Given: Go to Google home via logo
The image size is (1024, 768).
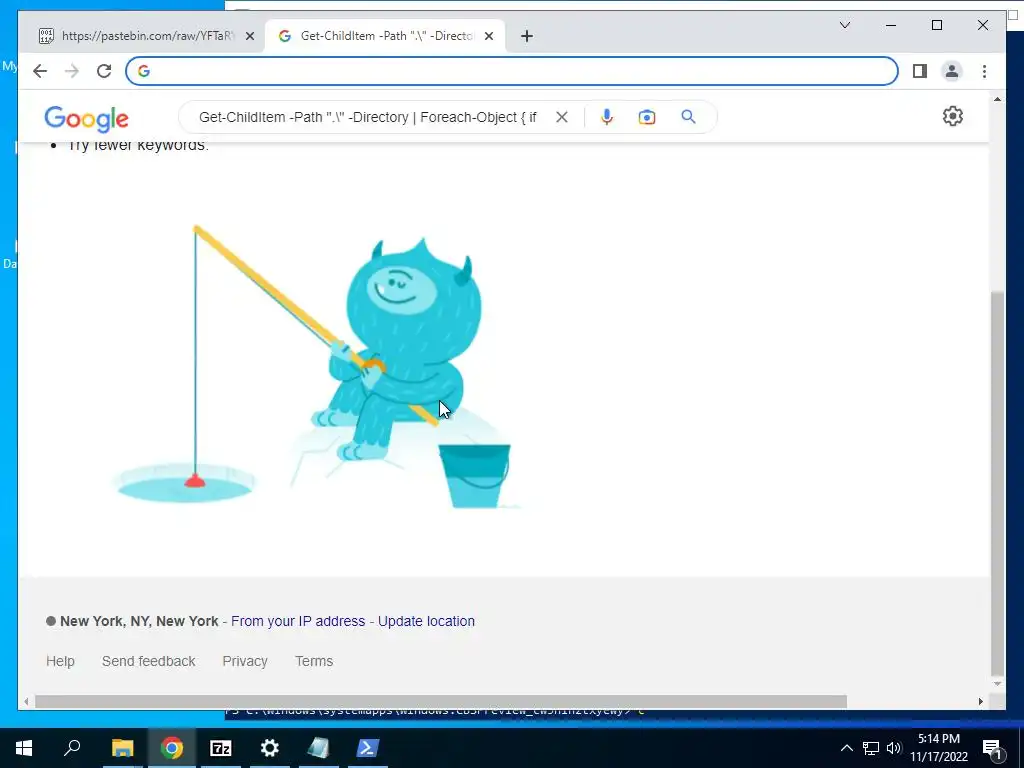Looking at the screenshot, I should (x=86, y=119).
